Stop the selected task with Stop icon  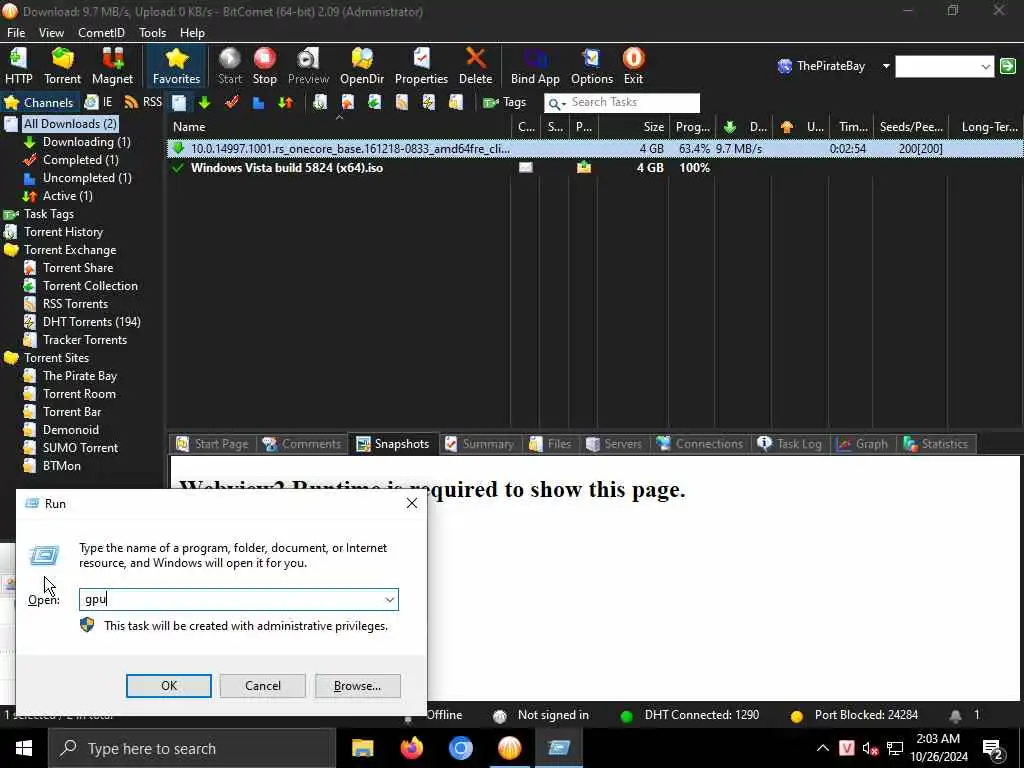pos(264,66)
